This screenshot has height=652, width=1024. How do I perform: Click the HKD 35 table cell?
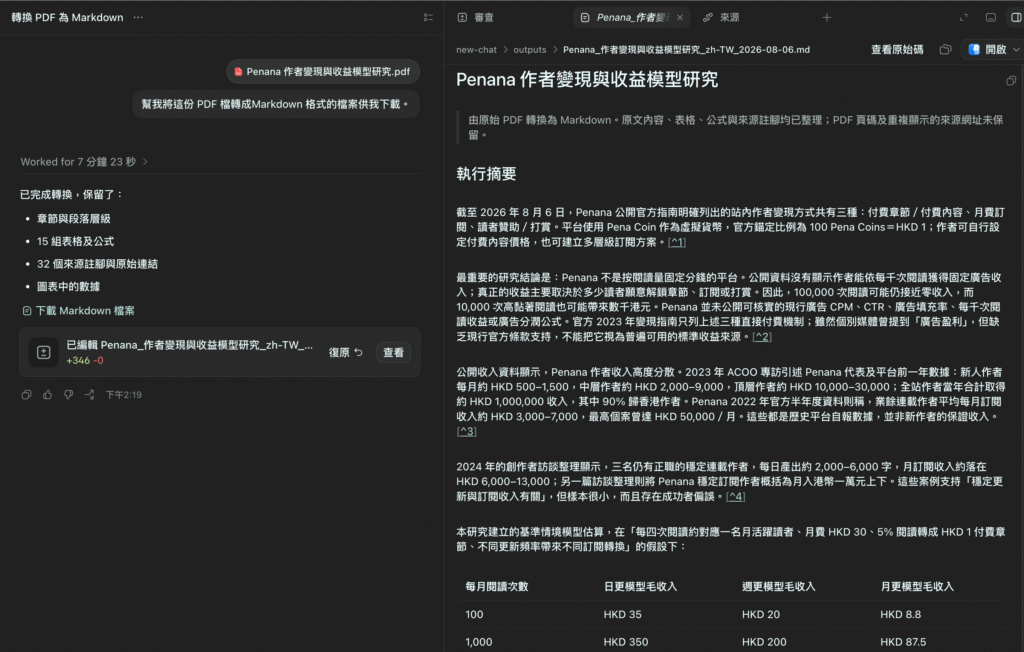pos(622,615)
